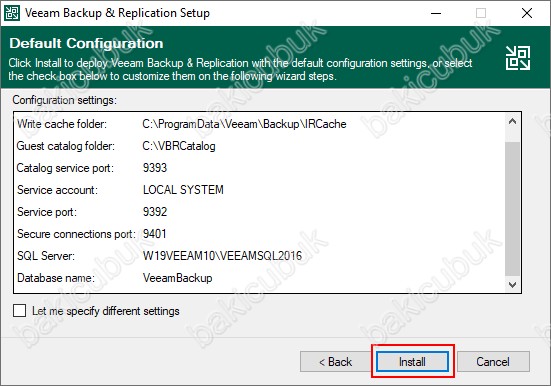551x386 pixels.
Task: Go back with the '< Back' button
Action: pos(335,361)
